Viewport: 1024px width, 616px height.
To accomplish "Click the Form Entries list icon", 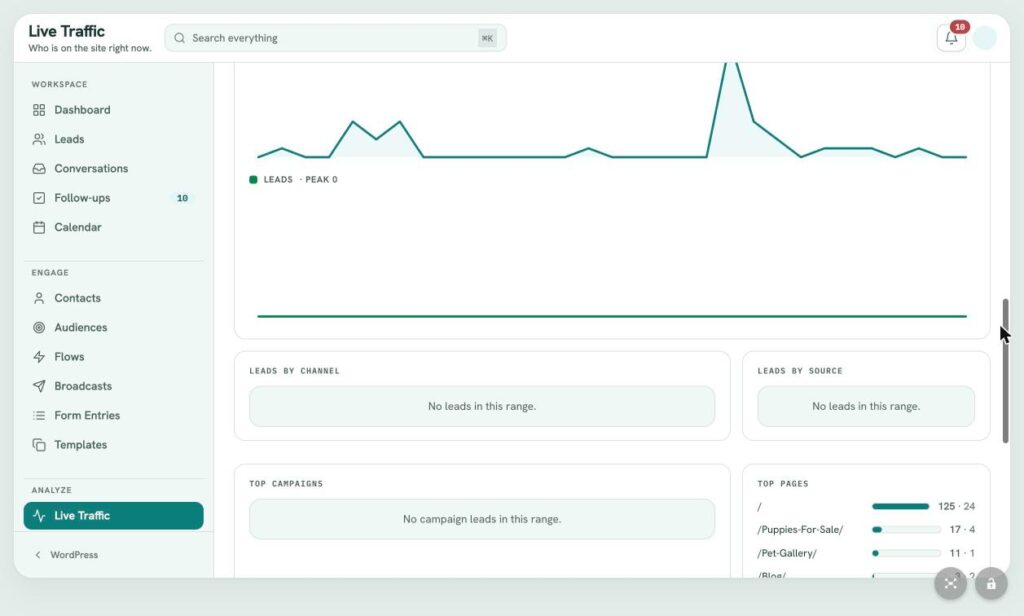I will point(39,415).
